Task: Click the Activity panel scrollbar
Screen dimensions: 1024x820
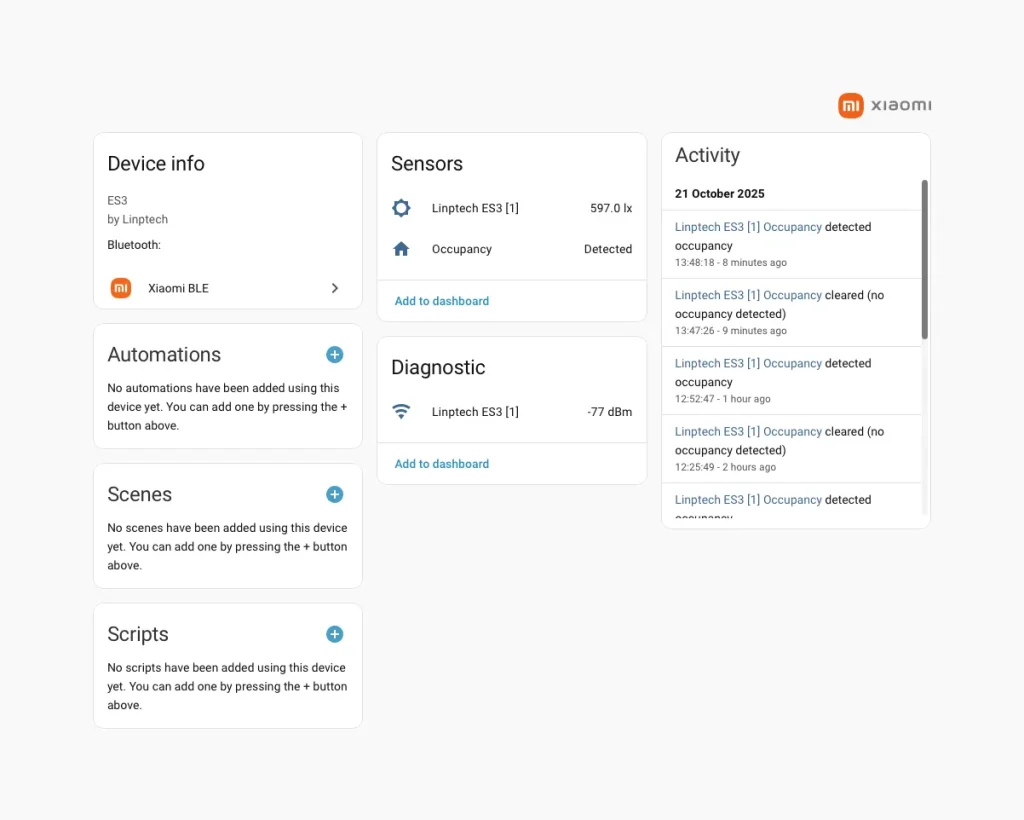Action: tap(924, 260)
